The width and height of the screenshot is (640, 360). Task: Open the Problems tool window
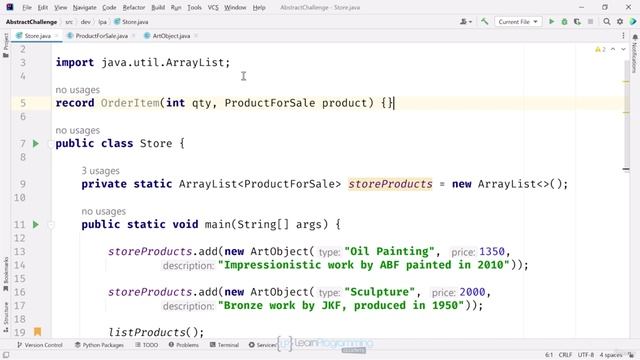tap(184, 345)
